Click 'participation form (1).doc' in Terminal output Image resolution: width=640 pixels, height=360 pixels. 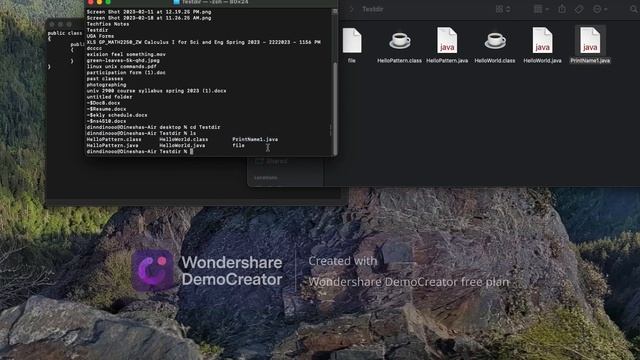point(126,73)
